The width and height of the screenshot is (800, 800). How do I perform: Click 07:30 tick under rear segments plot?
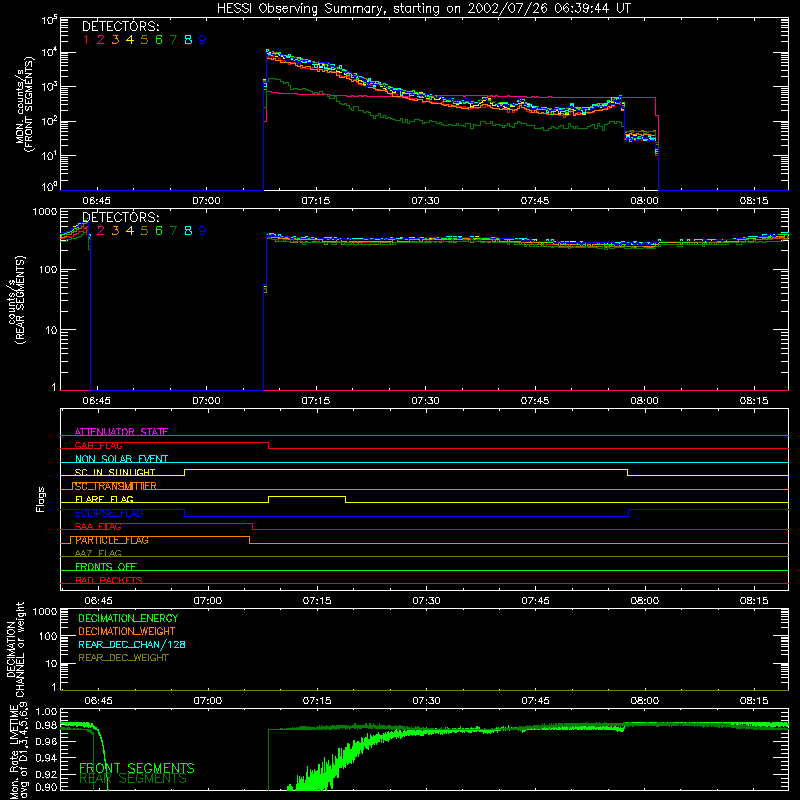pyautogui.click(x=425, y=401)
